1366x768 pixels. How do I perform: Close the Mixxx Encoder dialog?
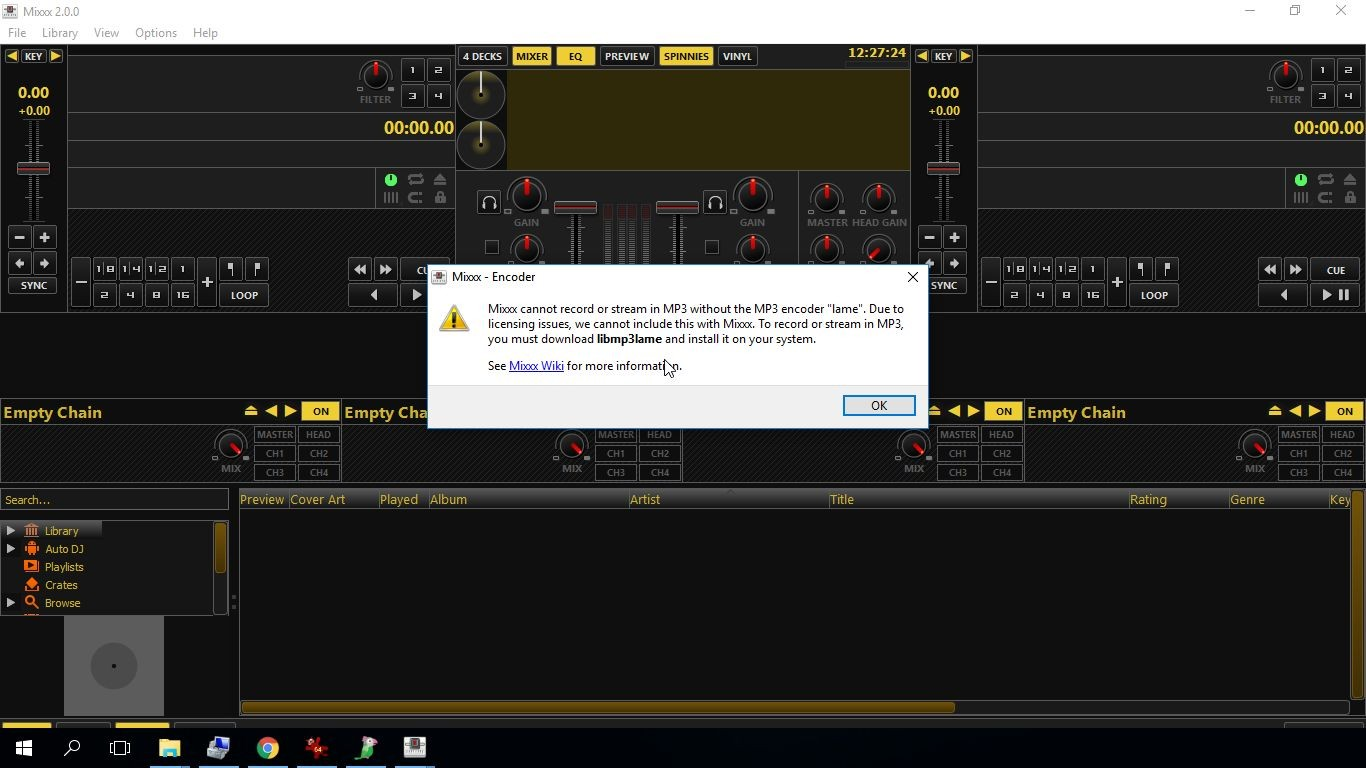(x=912, y=277)
